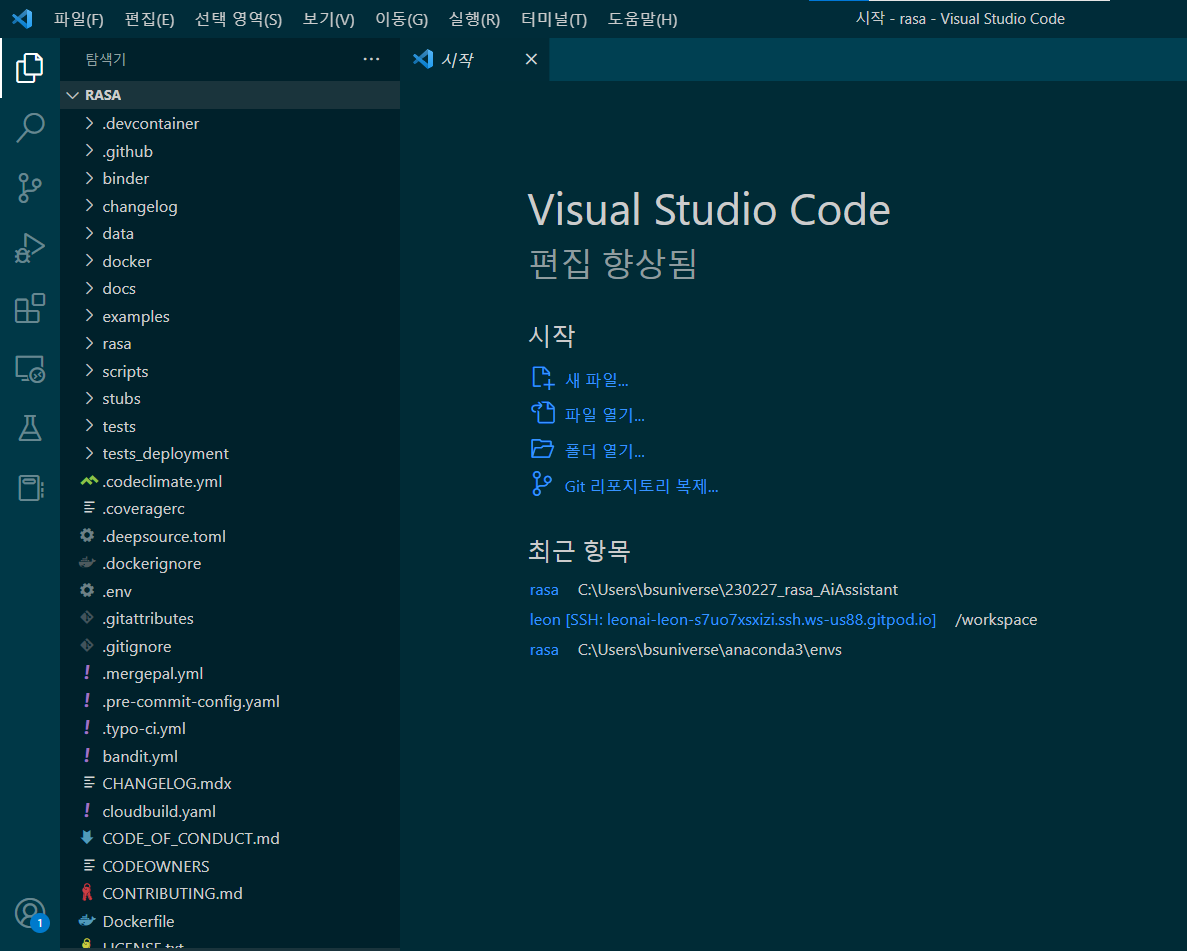Click the 새 파일... link
The width and height of the screenshot is (1187, 951).
[x=597, y=379]
